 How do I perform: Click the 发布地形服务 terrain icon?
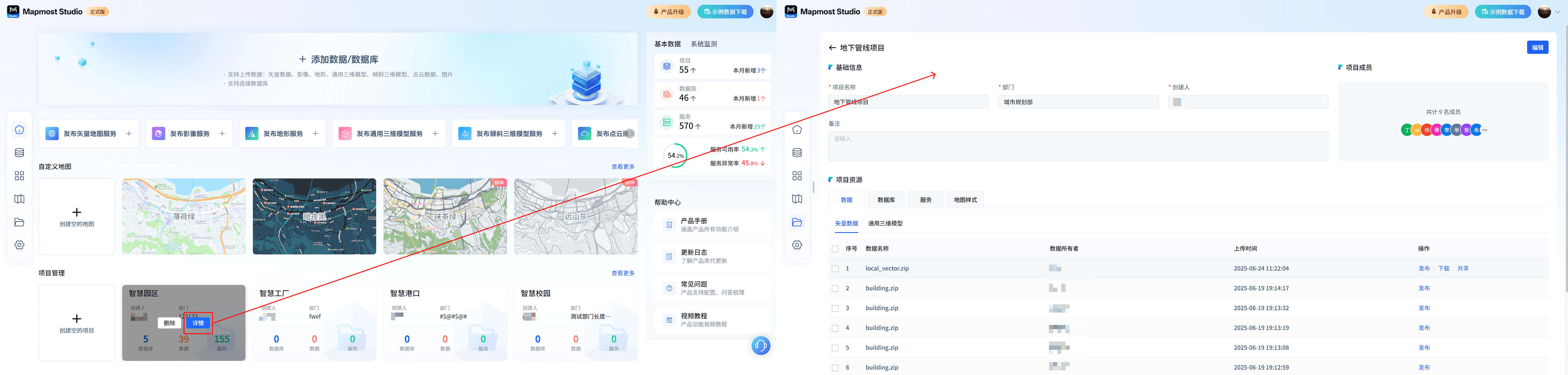coord(251,134)
